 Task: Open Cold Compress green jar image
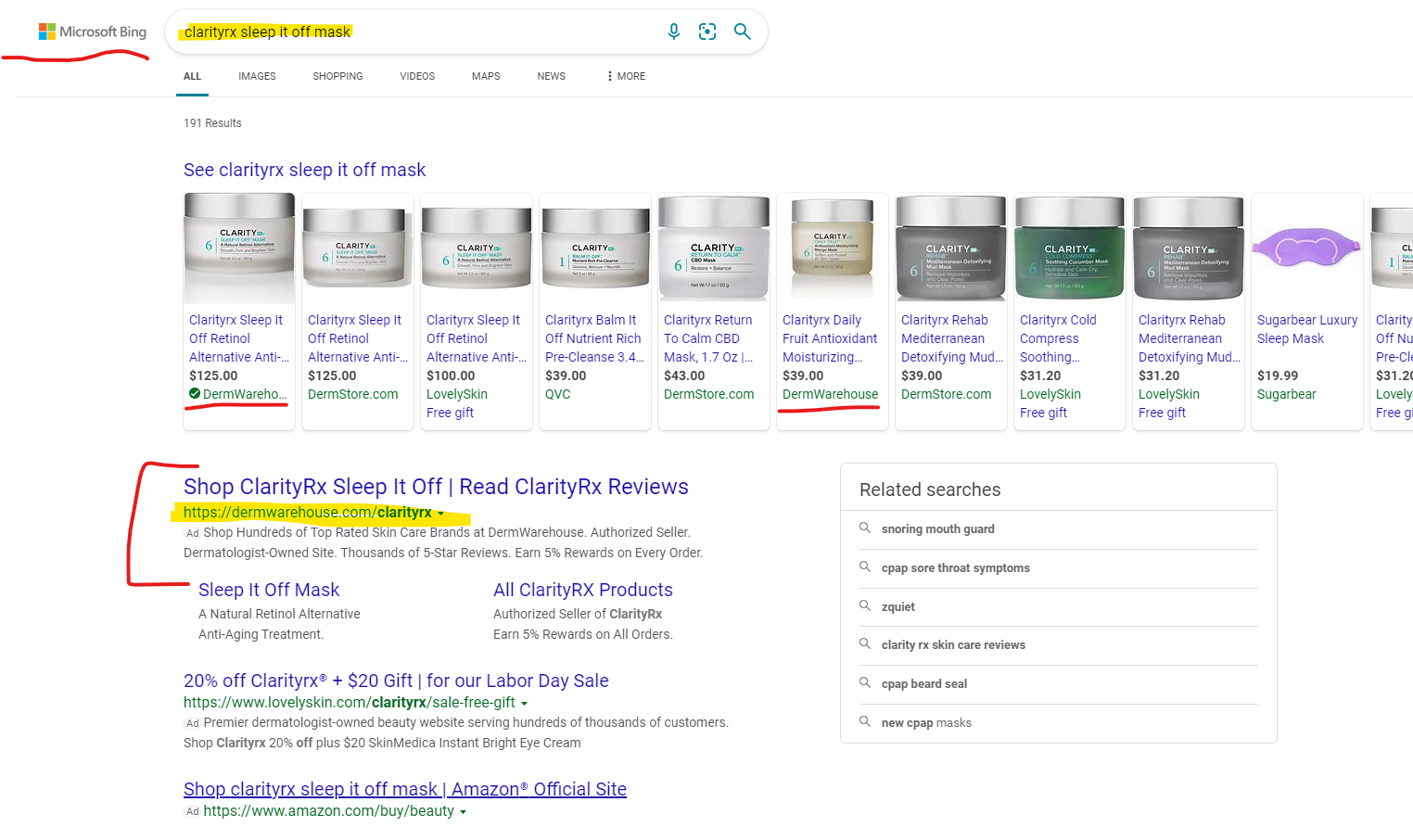point(1070,248)
